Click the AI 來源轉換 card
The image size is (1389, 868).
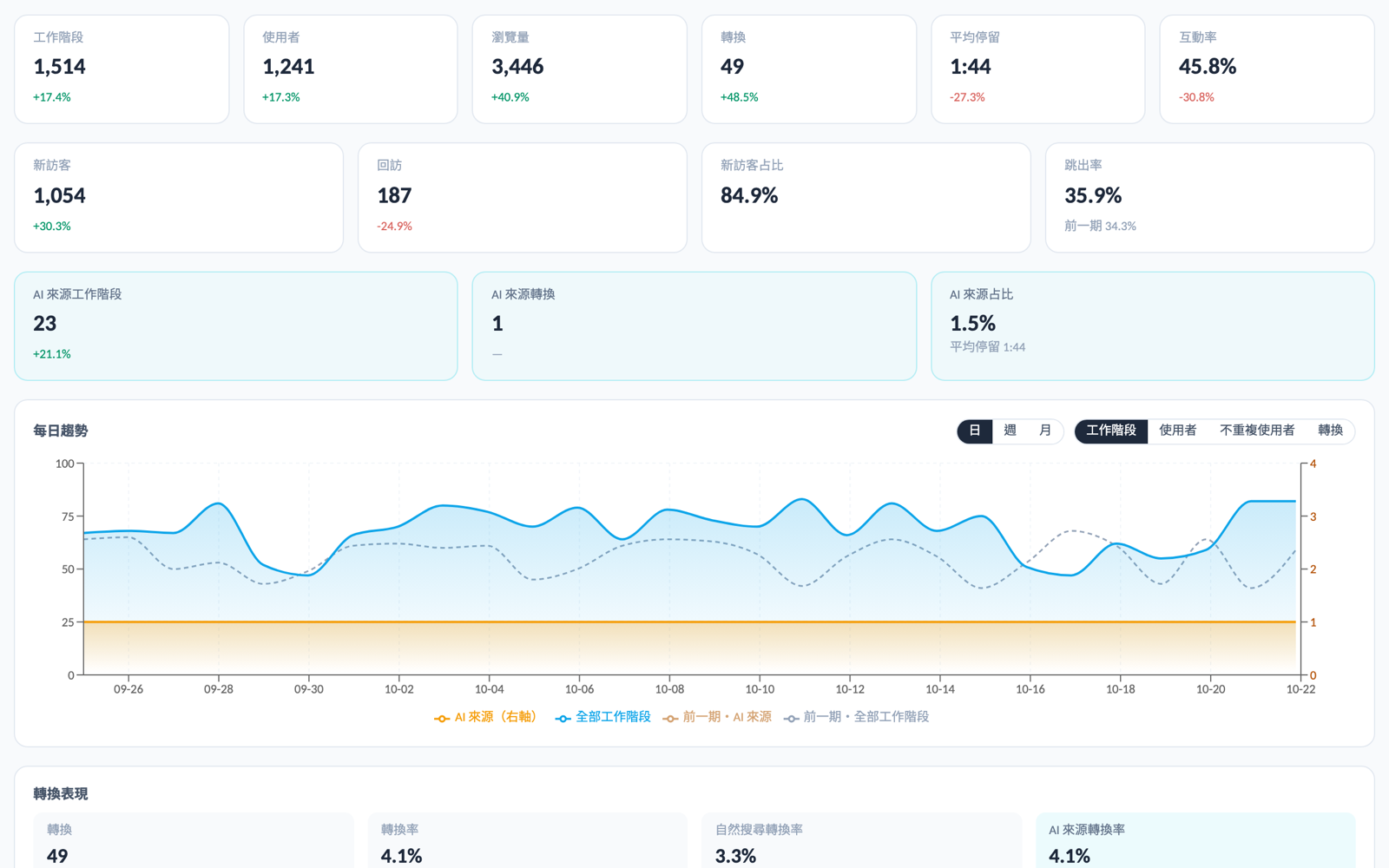tap(694, 326)
